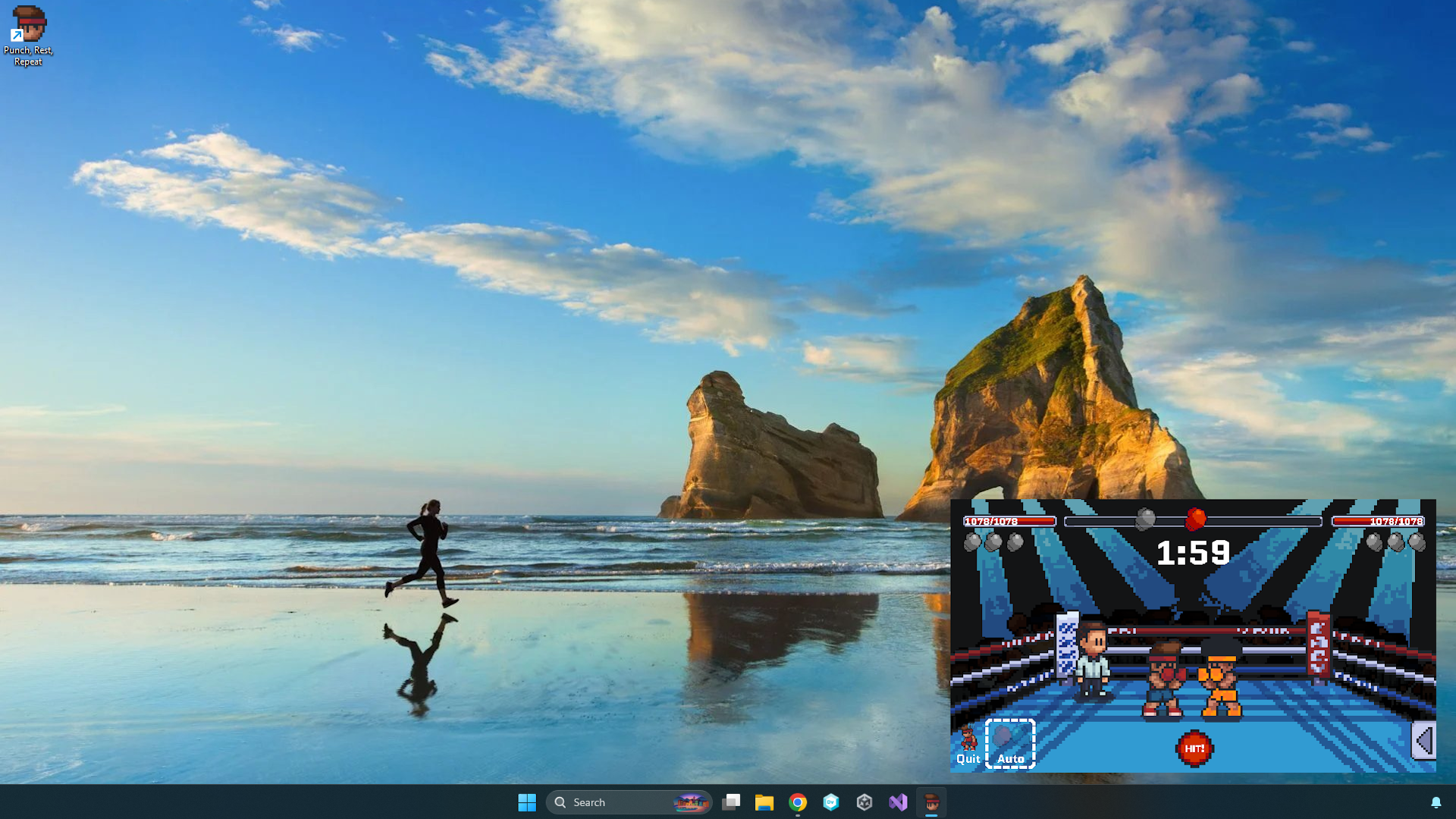Screen dimensions: 1456x819
Task: Click the opponent's last grey round glove
Action: [1417, 541]
